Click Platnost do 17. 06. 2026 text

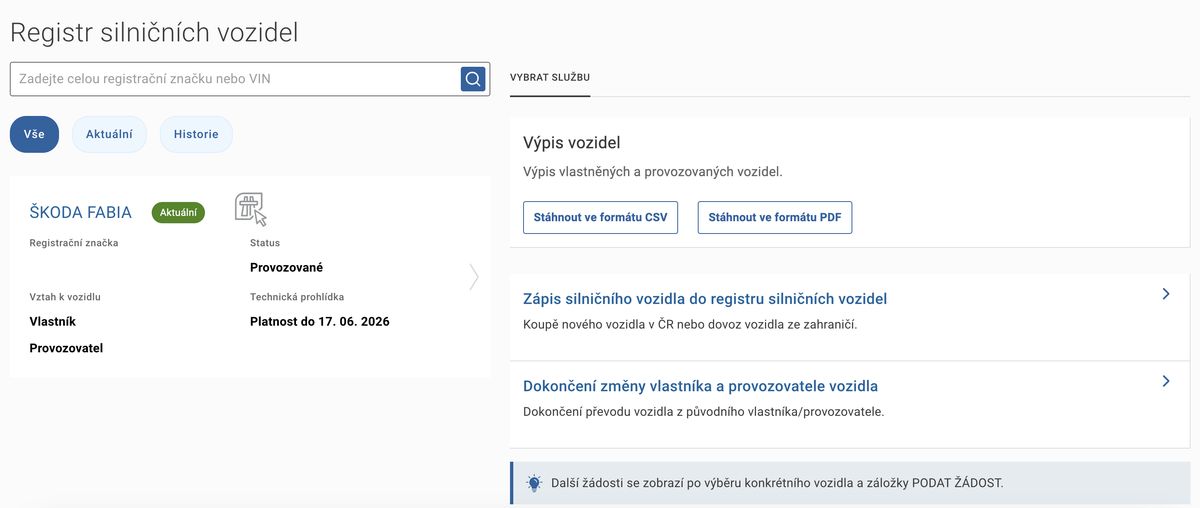pyautogui.click(x=320, y=322)
